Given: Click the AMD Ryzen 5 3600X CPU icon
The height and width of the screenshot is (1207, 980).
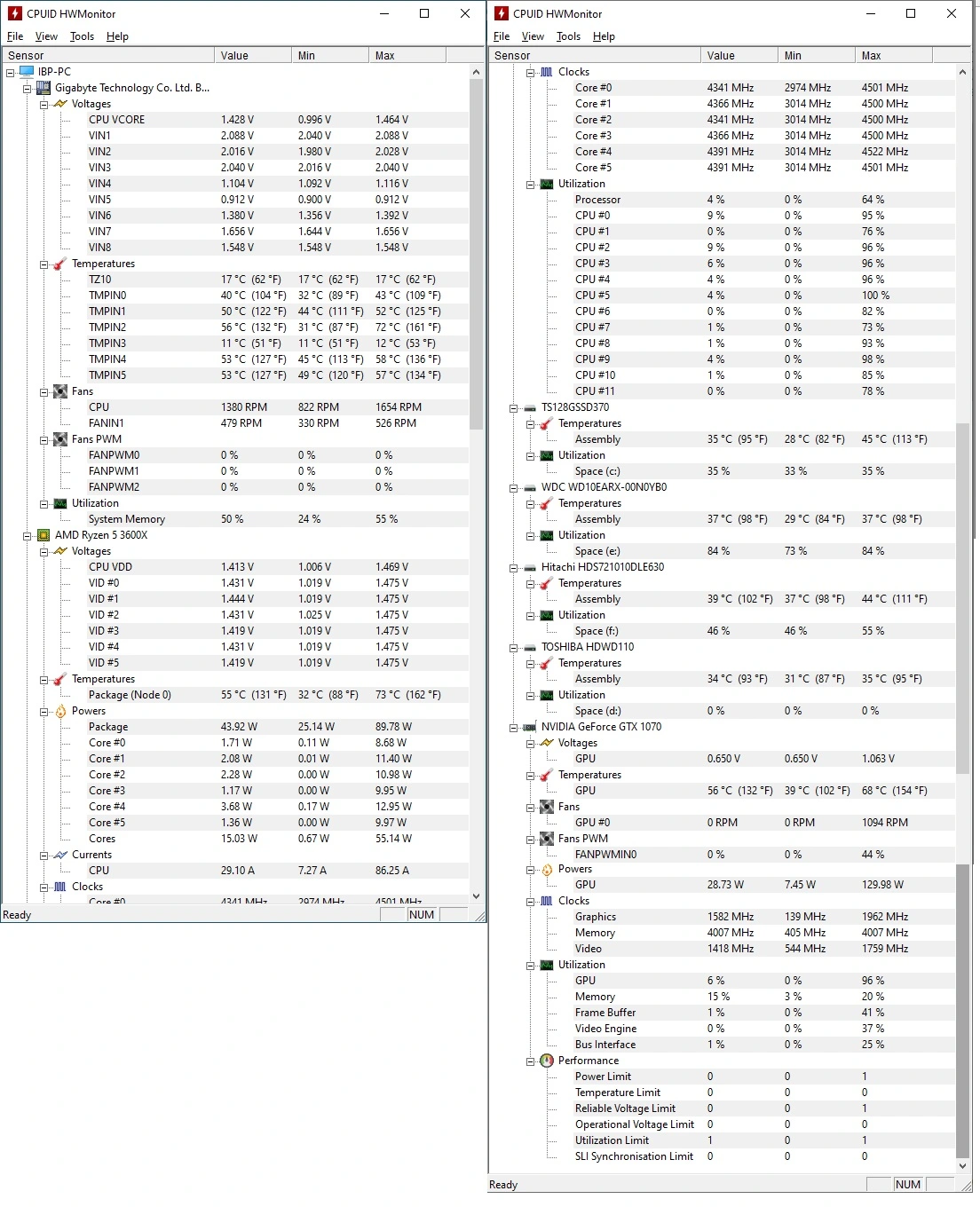Looking at the screenshot, I should [x=43, y=535].
